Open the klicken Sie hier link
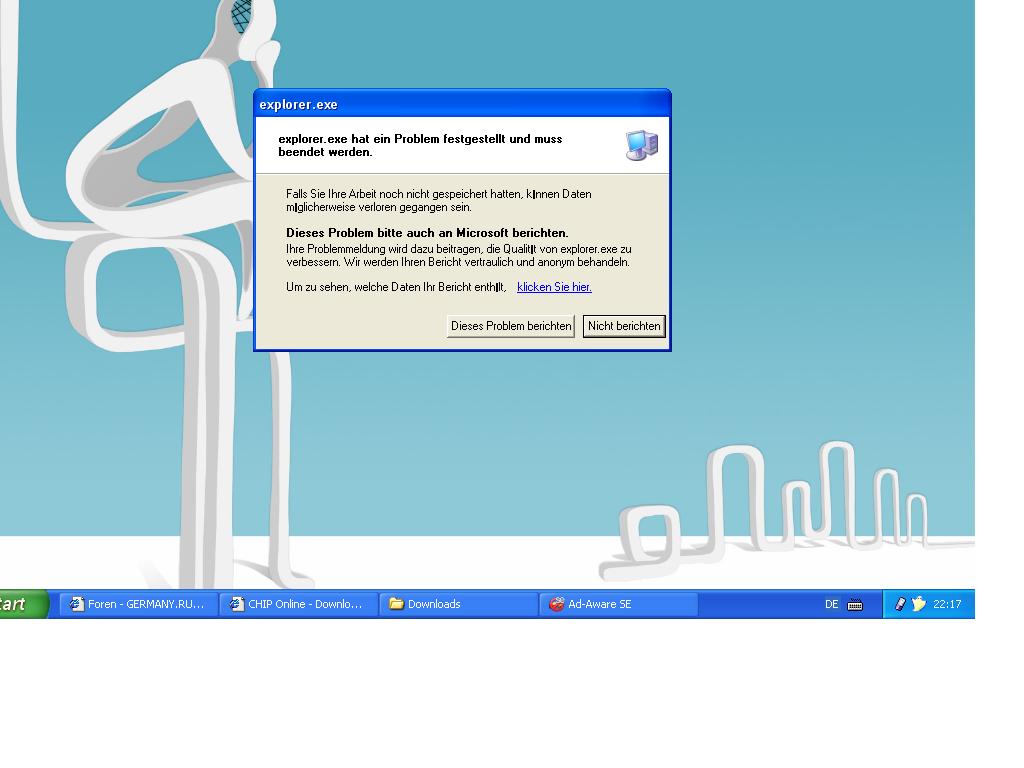The width and height of the screenshot is (1024, 768). tap(554, 287)
